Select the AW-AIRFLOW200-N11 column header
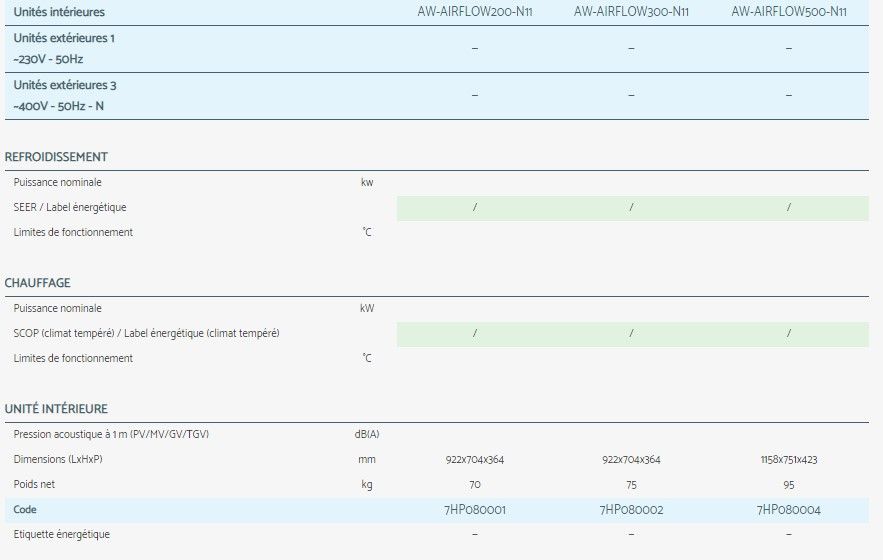This screenshot has width=883, height=560. [475, 12]
